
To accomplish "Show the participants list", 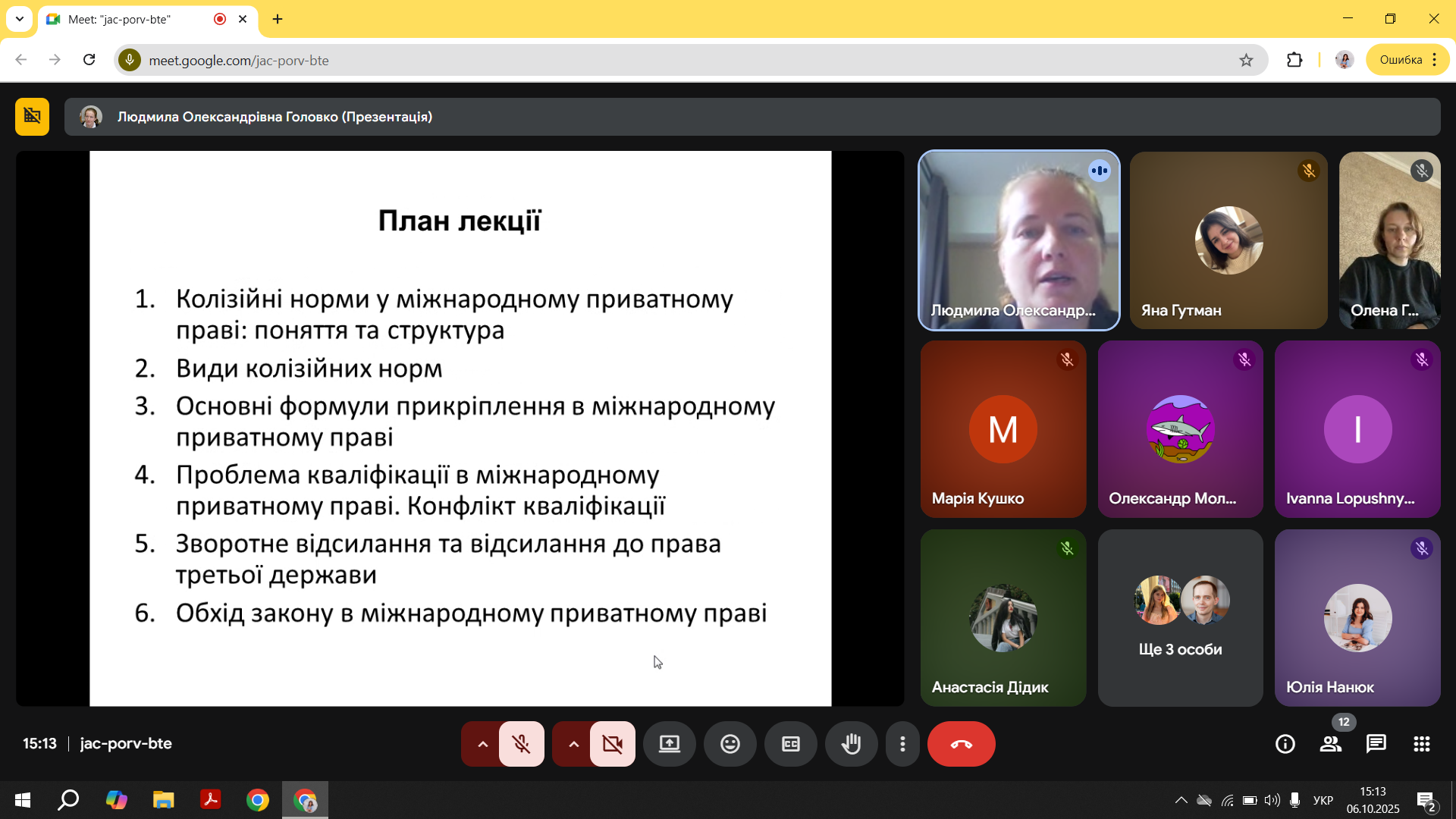I will coord(1330,744).
